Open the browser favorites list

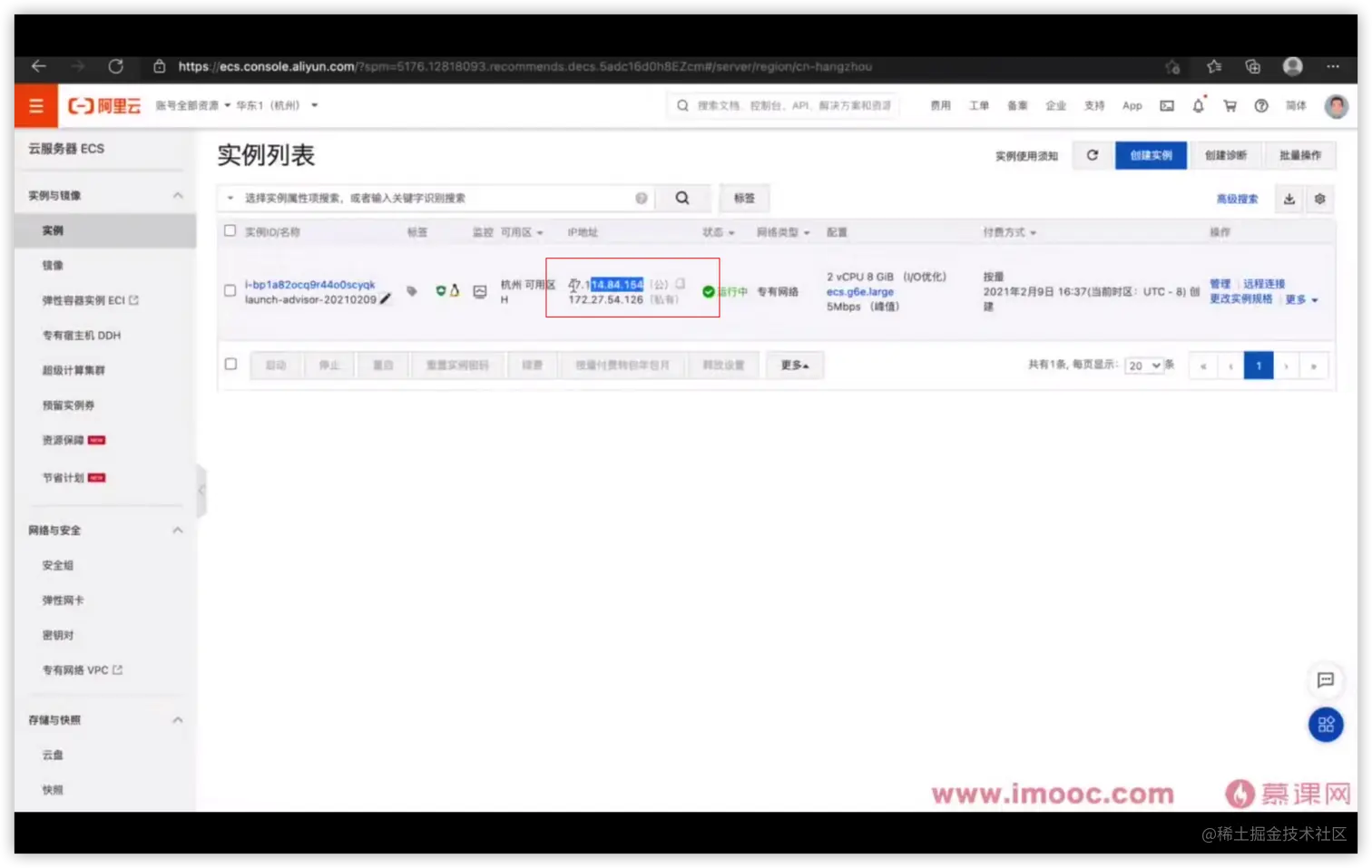pos(1214,66)
